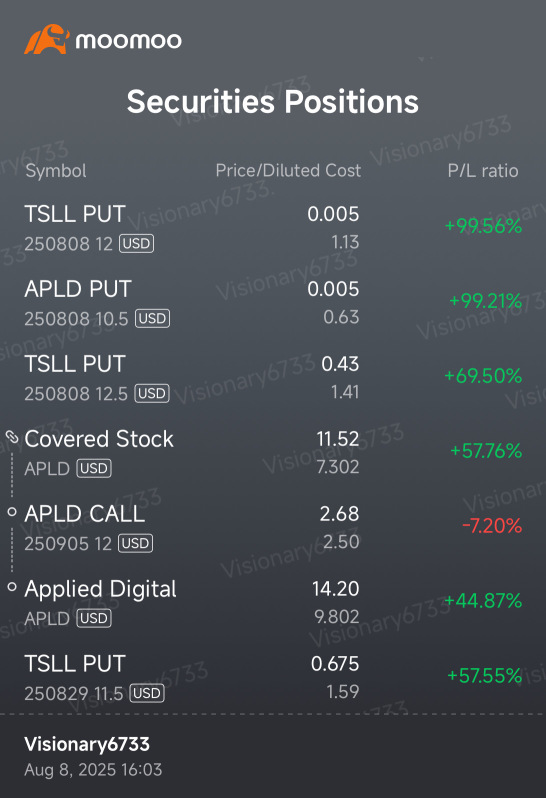Click the Price/Diluted Cost column header

click(288, 170)
